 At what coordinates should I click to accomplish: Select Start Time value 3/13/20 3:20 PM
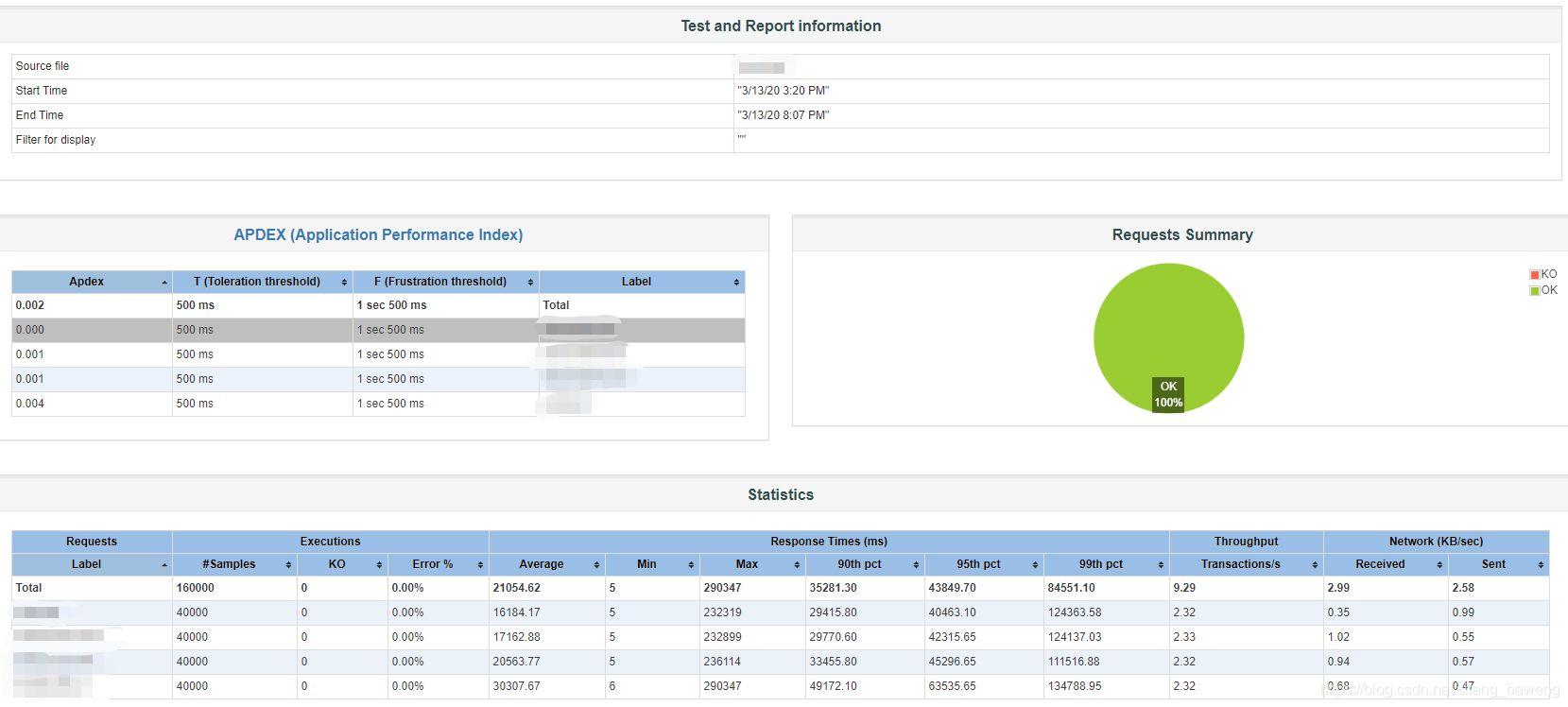click(784, 91)
